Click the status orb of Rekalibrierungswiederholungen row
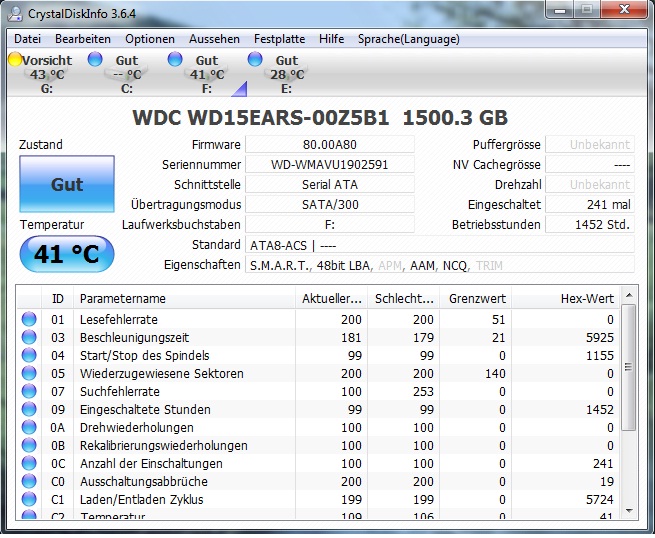 pos(29,445)
